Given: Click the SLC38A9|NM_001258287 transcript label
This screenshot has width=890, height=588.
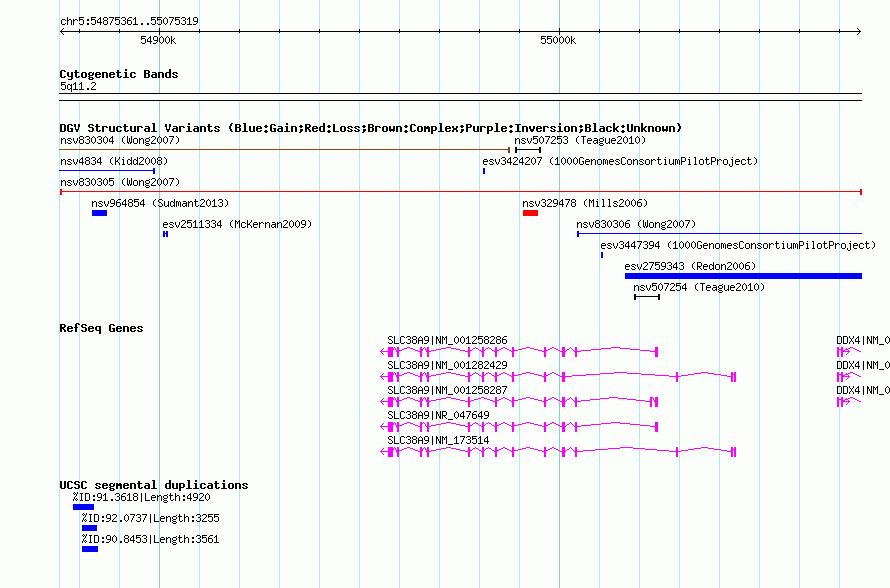Looking at the screenshot, I should [447, 390].
